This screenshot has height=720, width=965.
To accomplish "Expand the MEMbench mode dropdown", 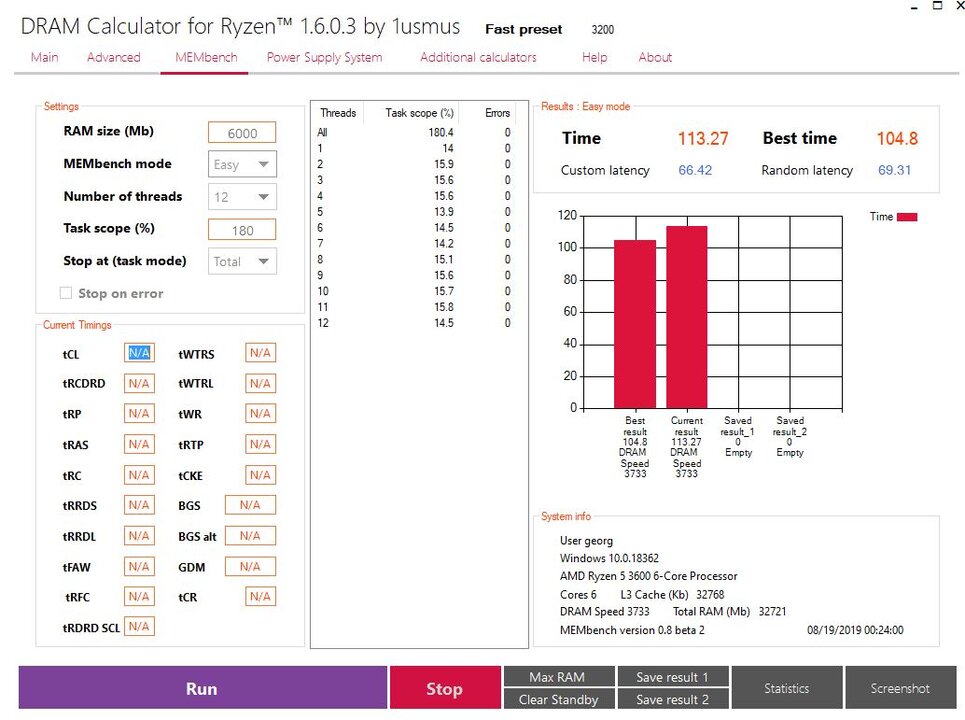I will click(242, 164).
